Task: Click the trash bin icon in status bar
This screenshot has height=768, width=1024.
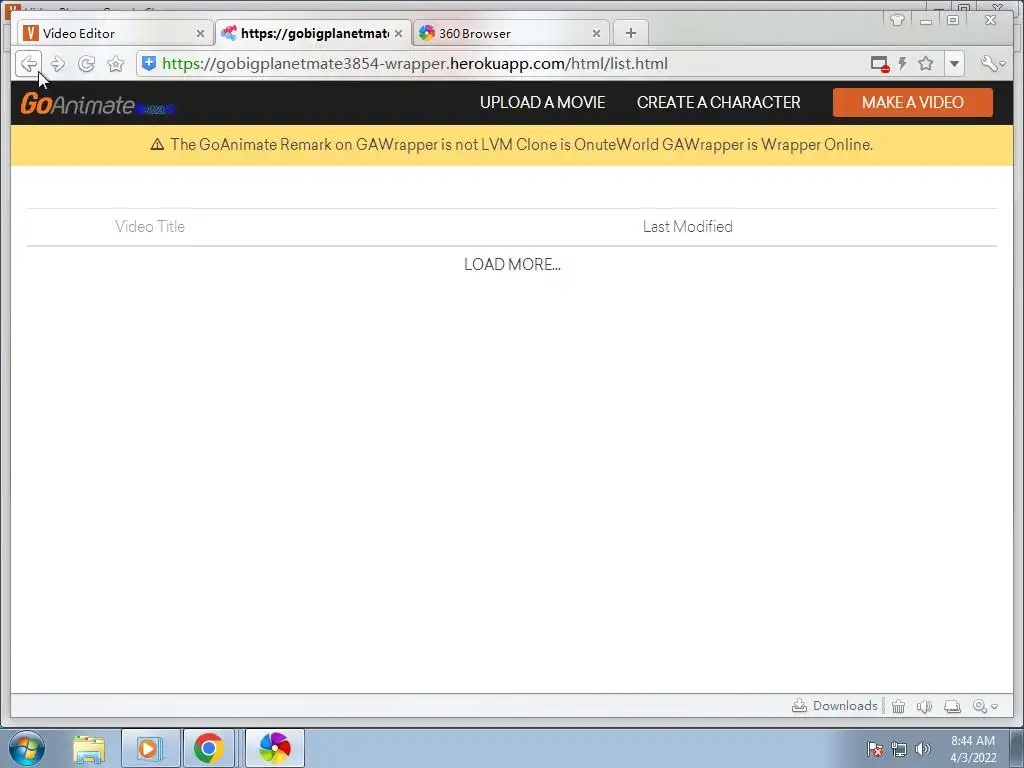Action: [x=899, y=706]
